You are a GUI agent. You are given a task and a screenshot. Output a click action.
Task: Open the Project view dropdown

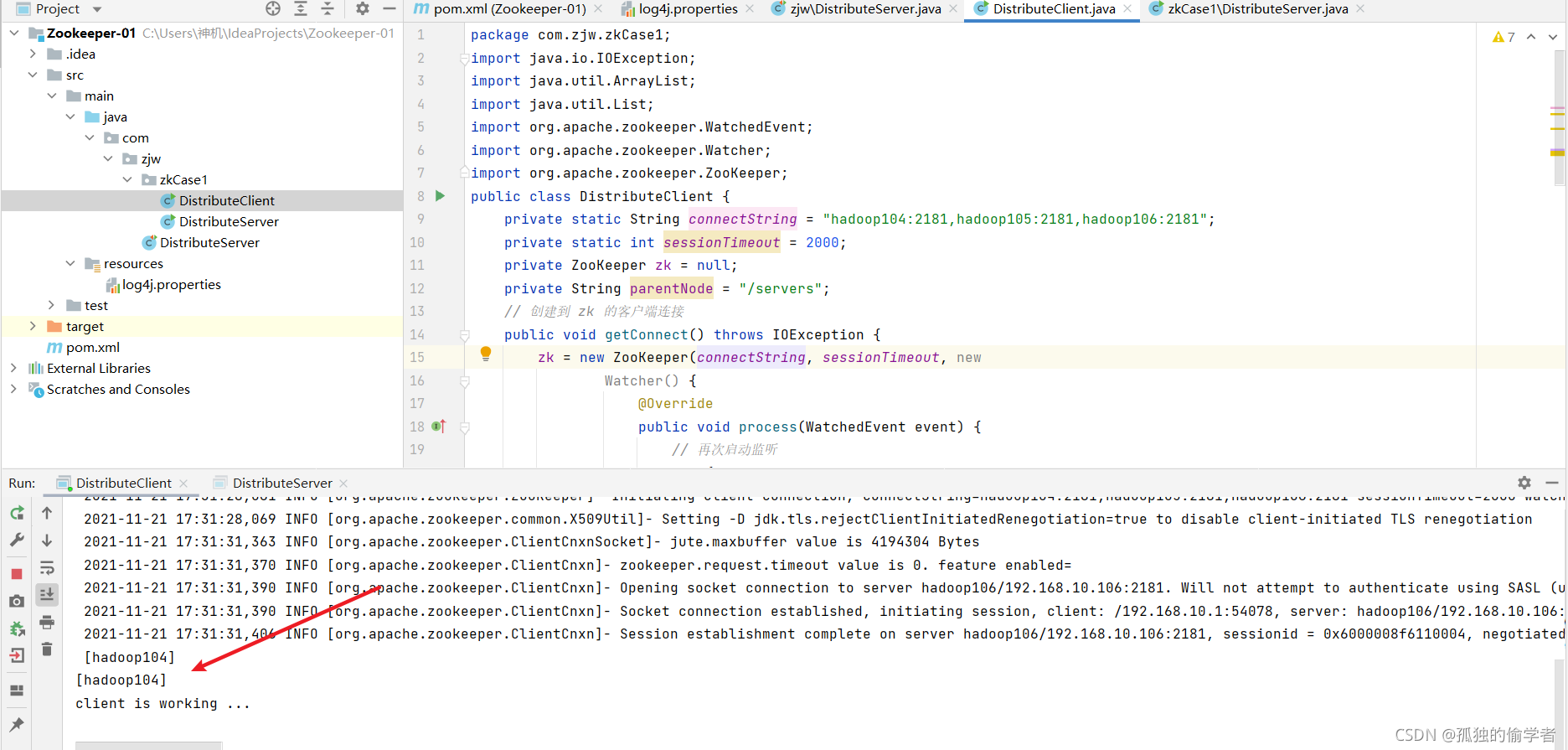[x=97, y=9]
